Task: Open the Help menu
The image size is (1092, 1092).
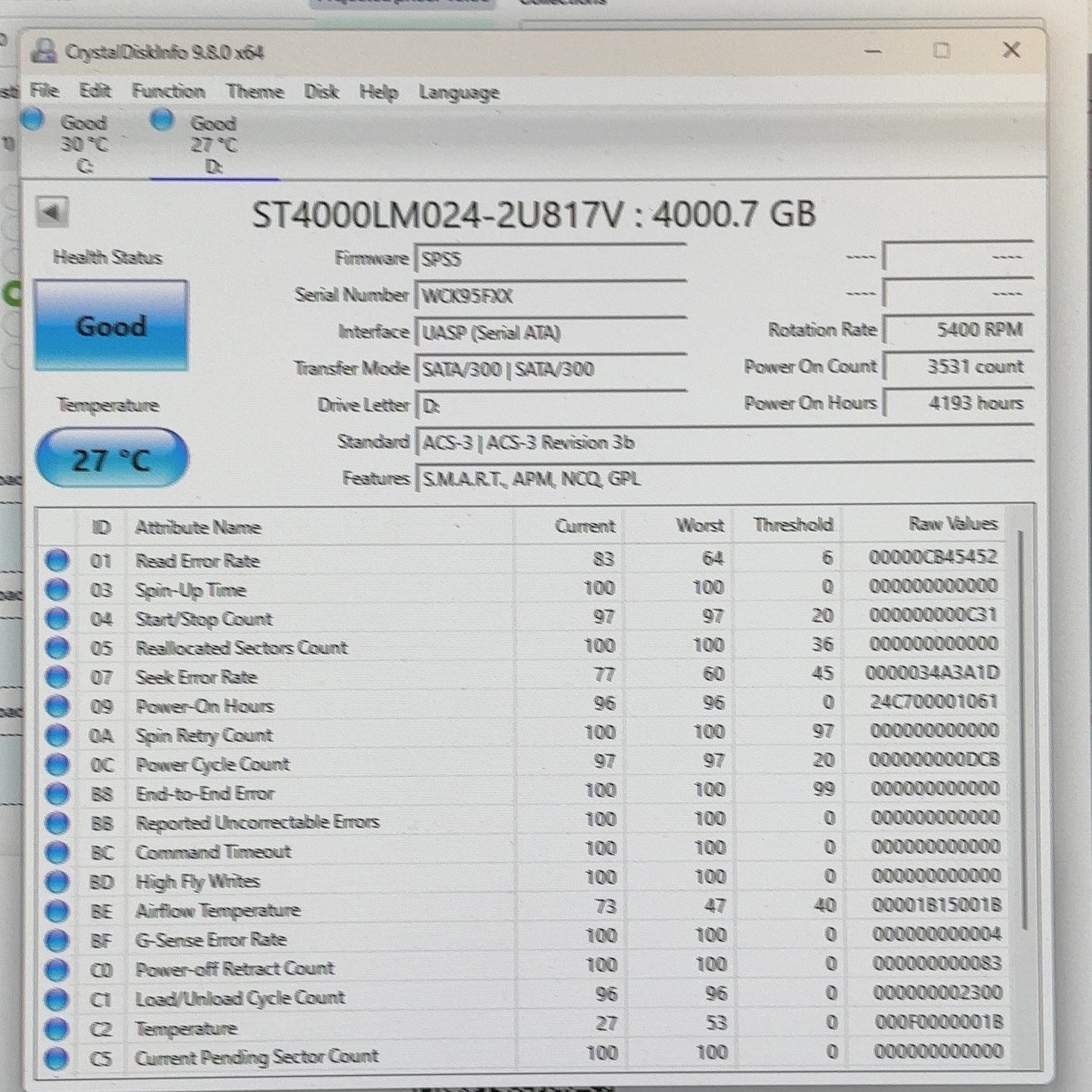Action: [x=378, y=92]
